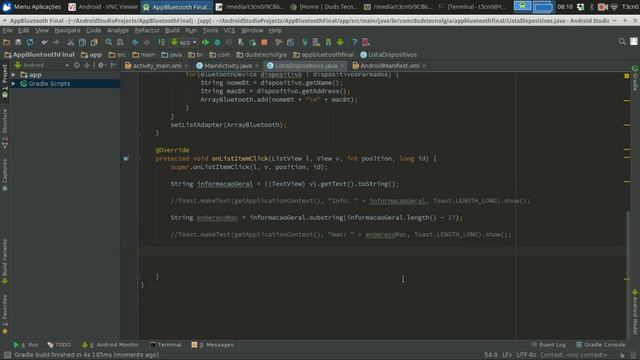Click the Cut scissors toolbar icon
The width and height of the screenshot is (640, 360).
tap(71, 42)
